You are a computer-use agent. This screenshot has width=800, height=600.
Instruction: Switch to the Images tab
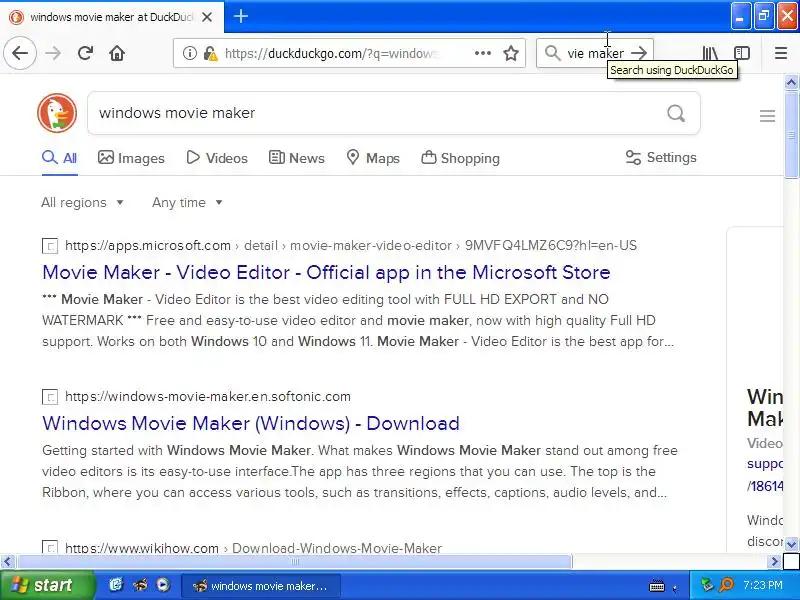pyautogui.click(x=131, y=158)
